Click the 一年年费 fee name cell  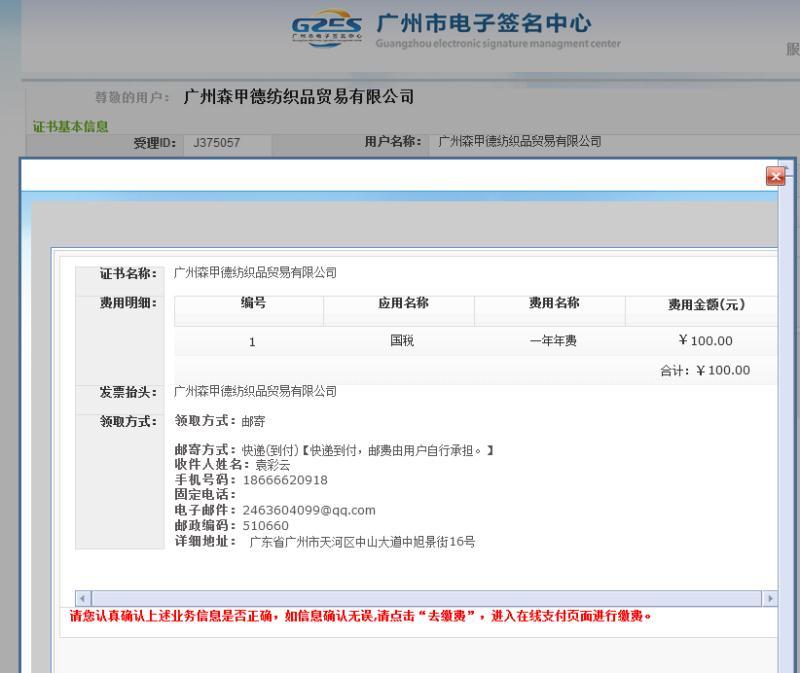click(553, 340)
